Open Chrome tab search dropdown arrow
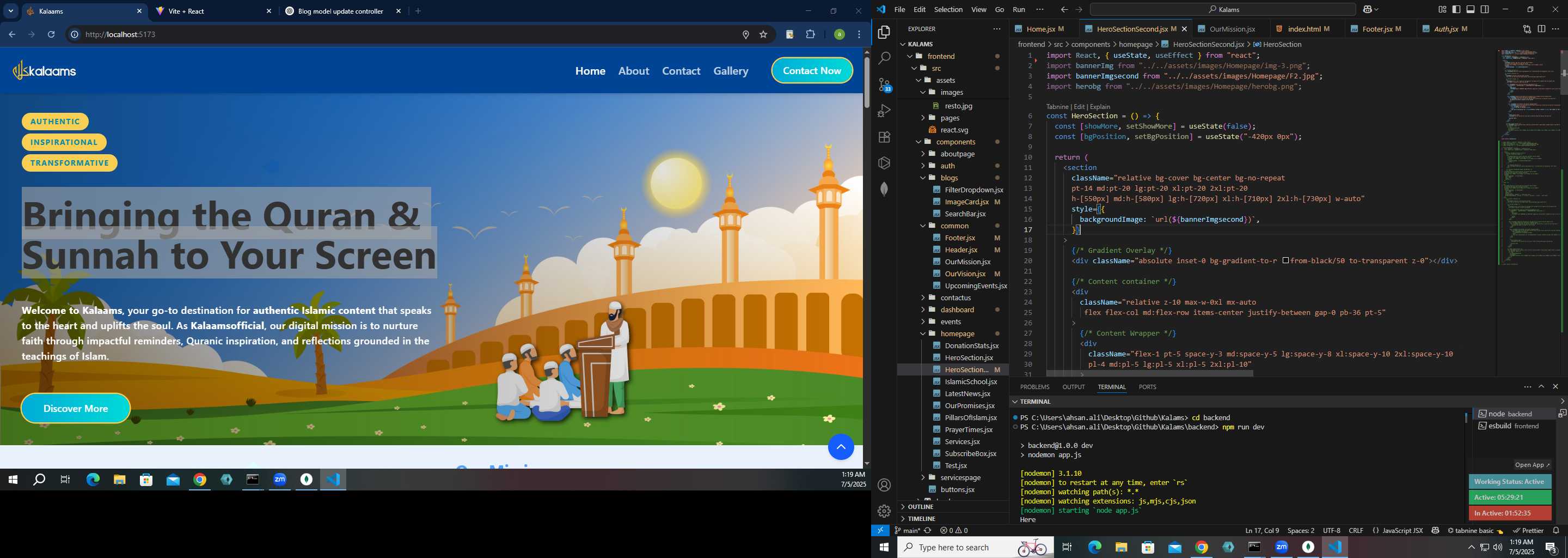The width and height of the screenshot is (1568, 558). point(11,11)
